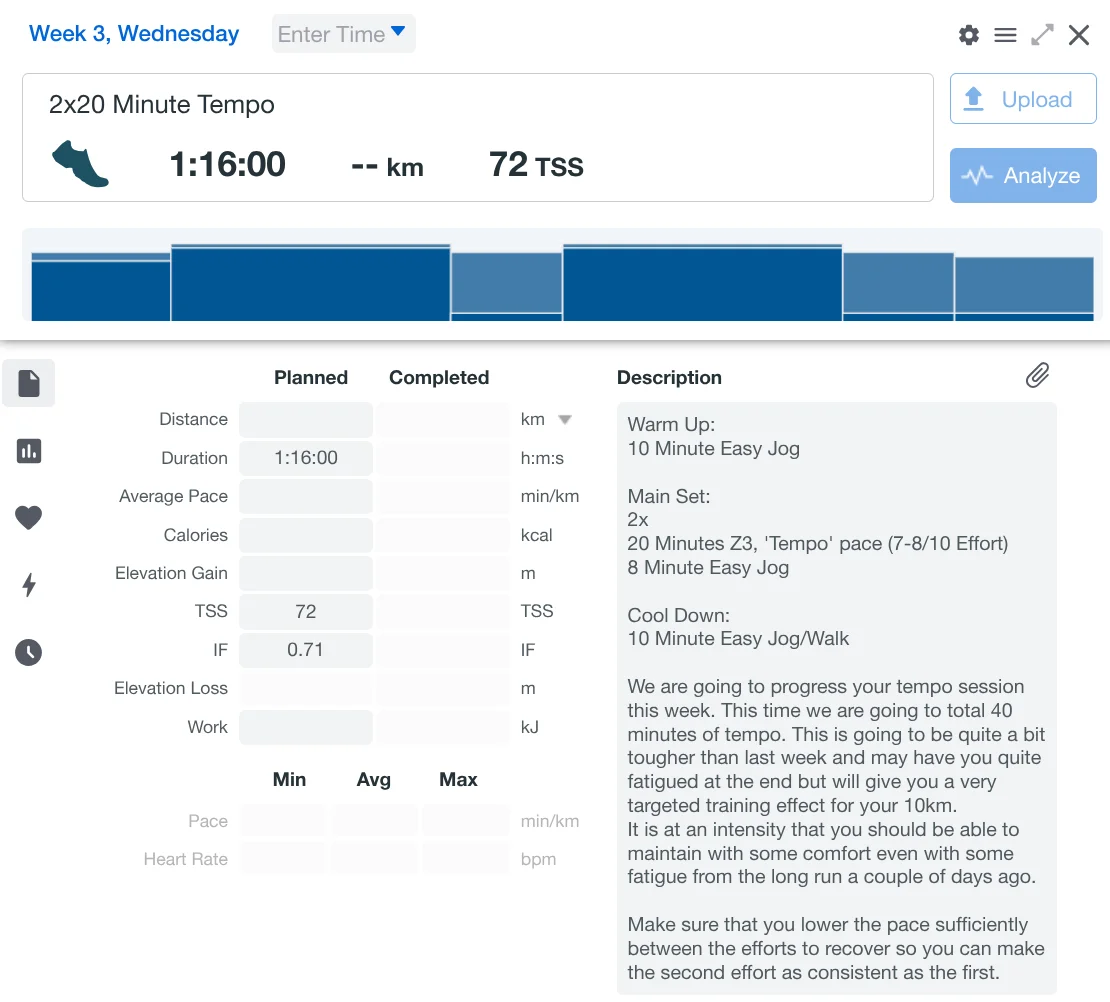Image resolution: width=1110 pixels, height=1002 pixels.
Task: Click the paperclip attachment icon
Action: pos(1037,375)
